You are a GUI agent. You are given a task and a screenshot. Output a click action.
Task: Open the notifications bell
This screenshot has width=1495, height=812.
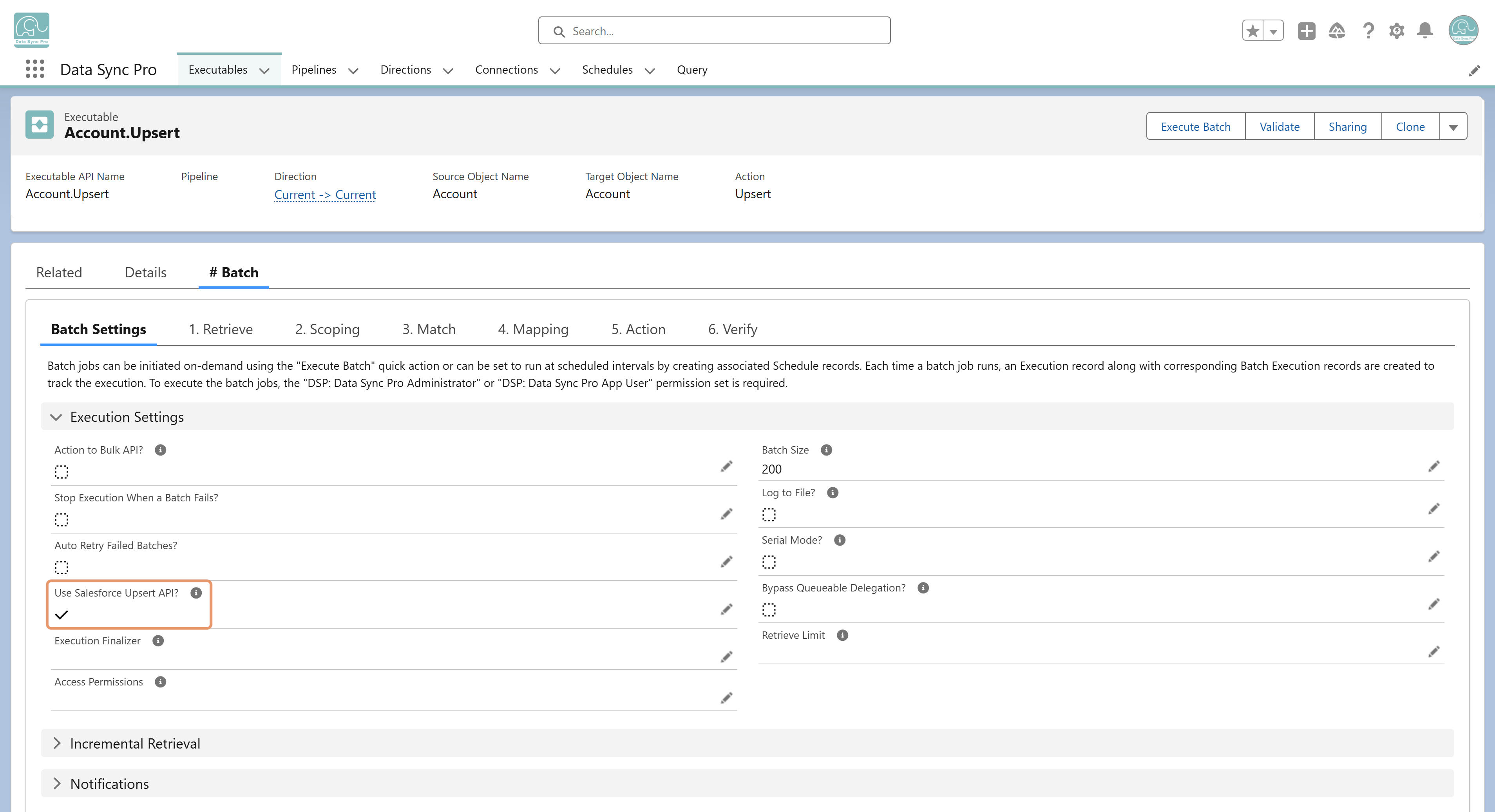(x=1425, y=31)
